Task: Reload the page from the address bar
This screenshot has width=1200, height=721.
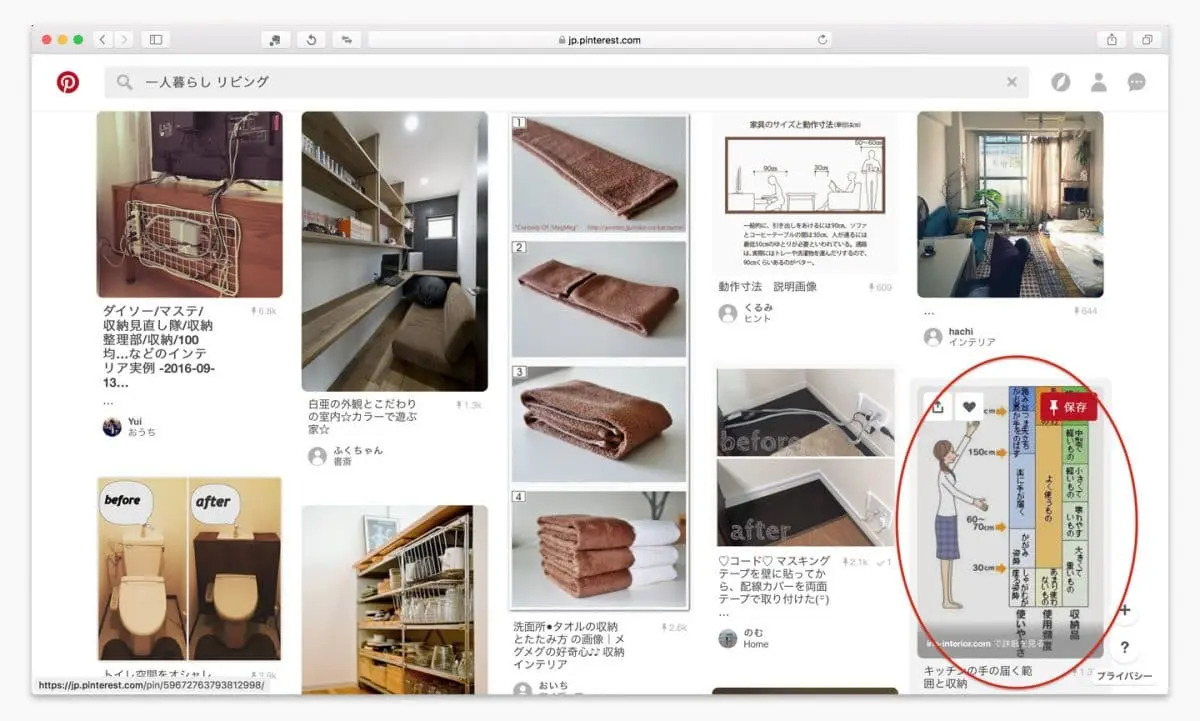Action: (823, 40)
